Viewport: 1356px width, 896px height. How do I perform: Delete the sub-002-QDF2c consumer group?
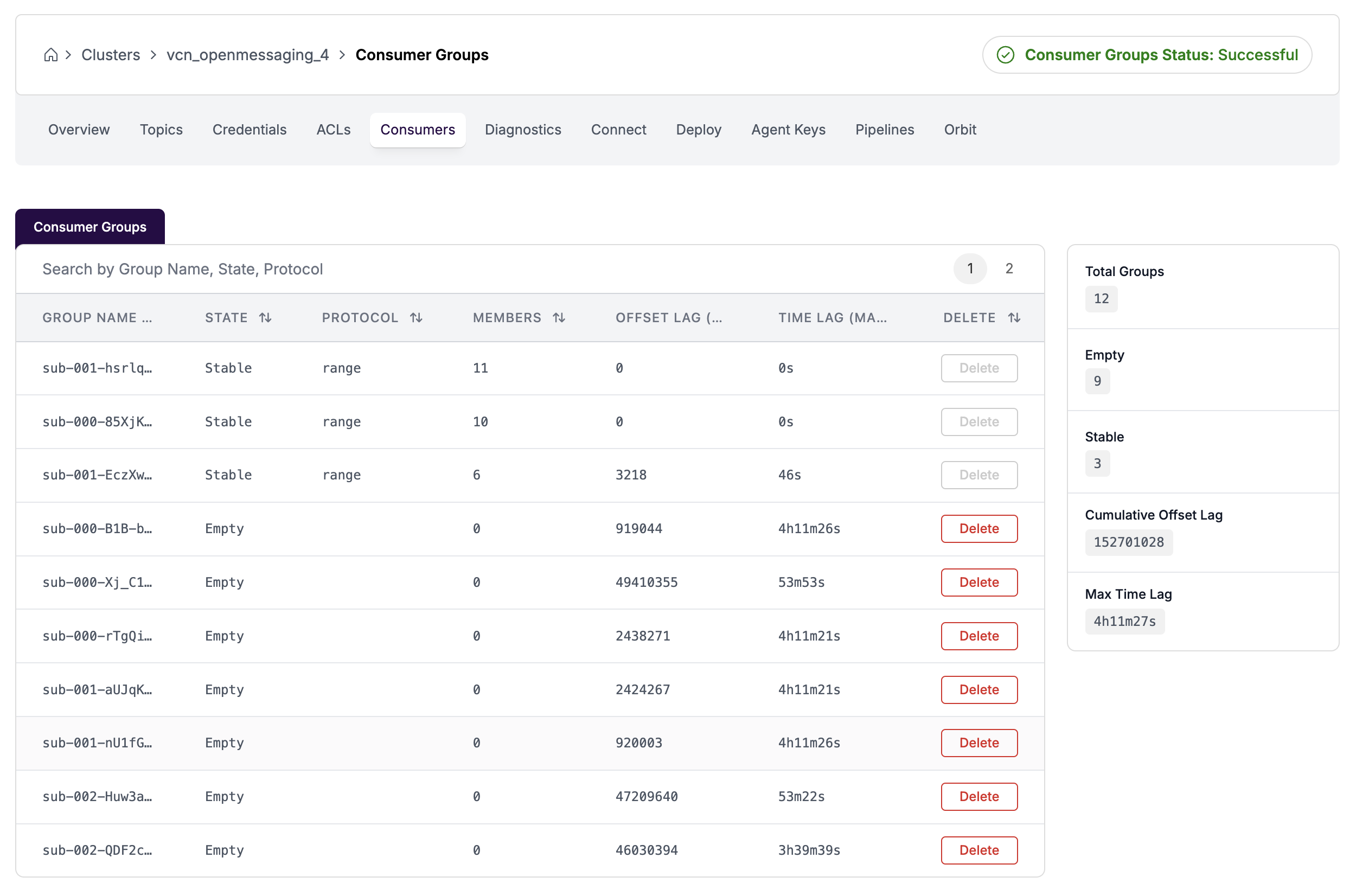[978, 850]
